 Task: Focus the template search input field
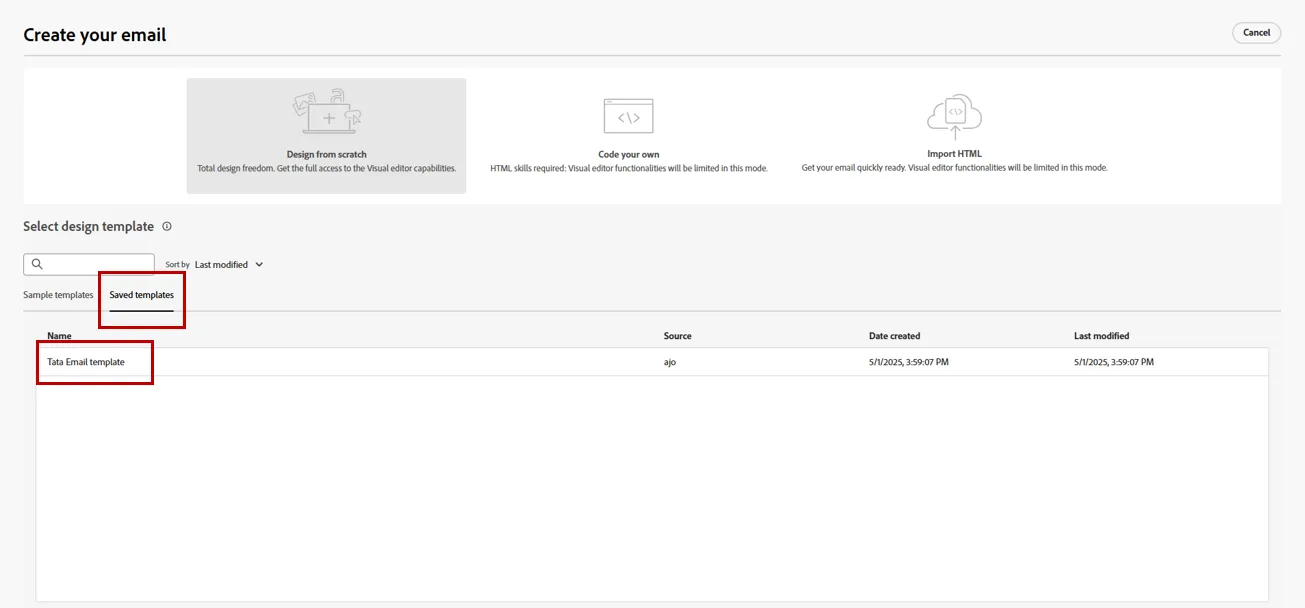coord(89,264)
